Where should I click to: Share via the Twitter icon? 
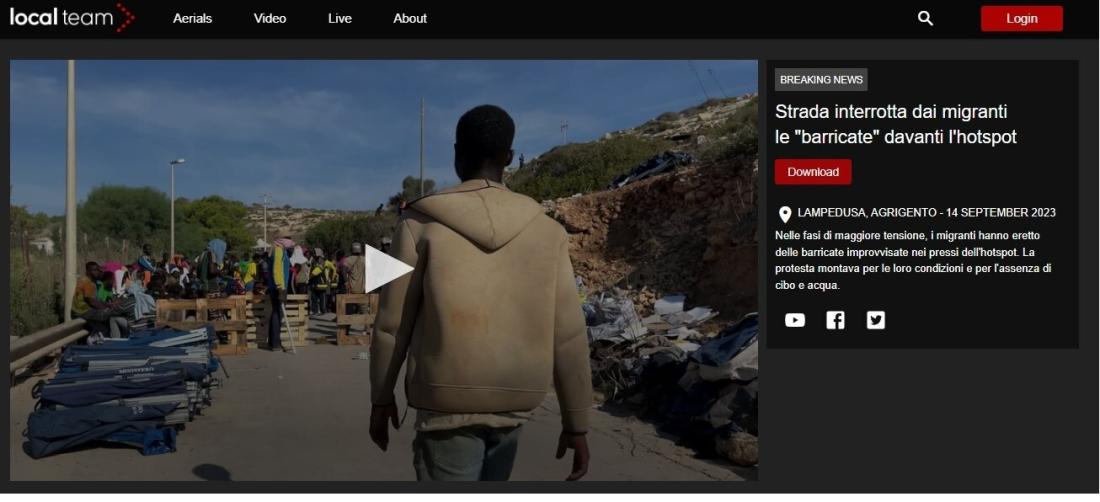coord(876,320)
